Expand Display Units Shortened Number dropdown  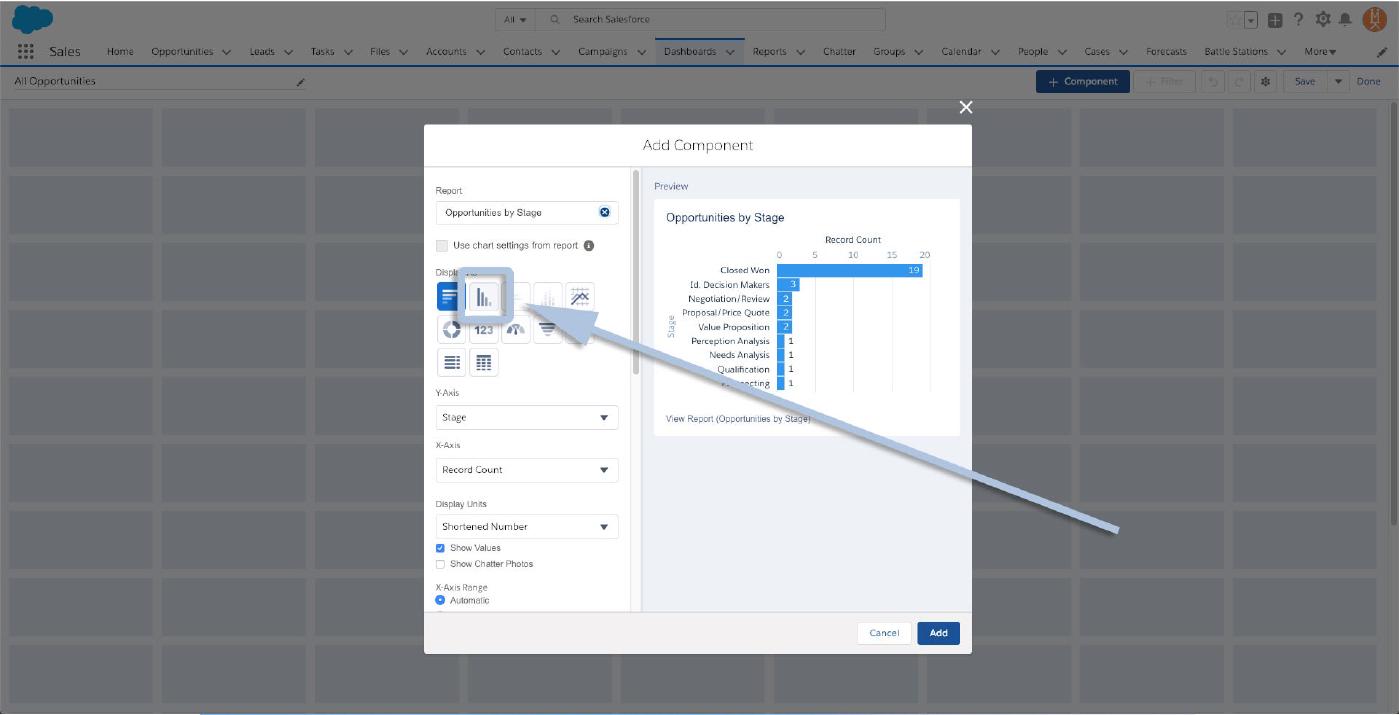click(527, 527)
